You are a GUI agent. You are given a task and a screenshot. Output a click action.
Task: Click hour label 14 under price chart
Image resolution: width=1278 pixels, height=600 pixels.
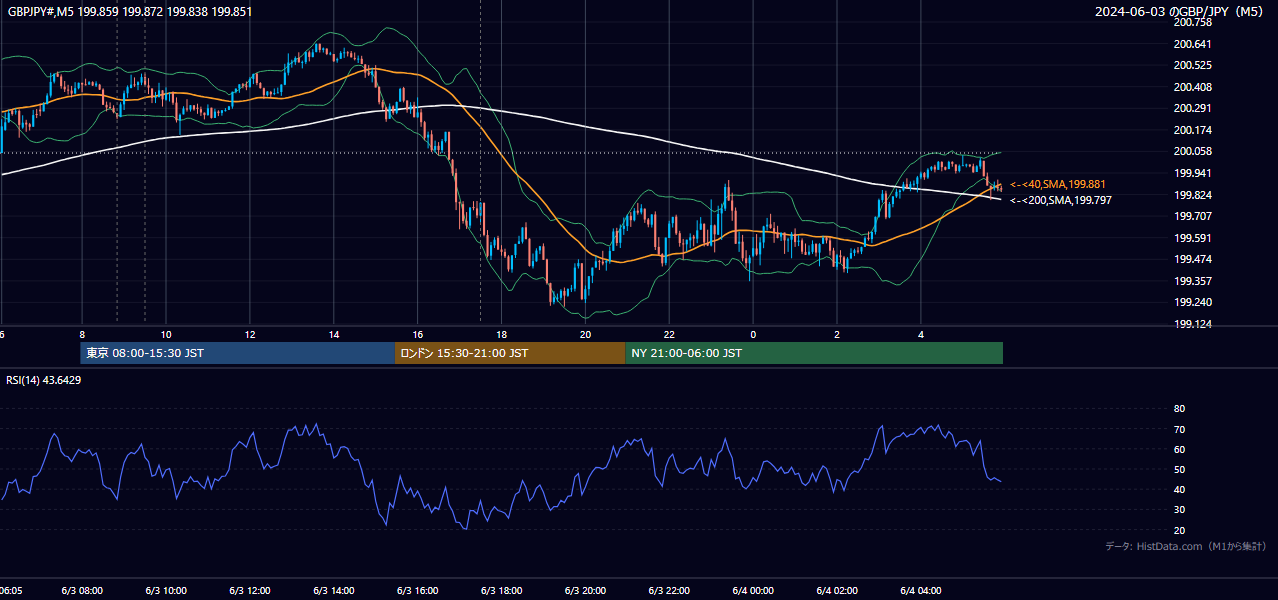[334, 335]
